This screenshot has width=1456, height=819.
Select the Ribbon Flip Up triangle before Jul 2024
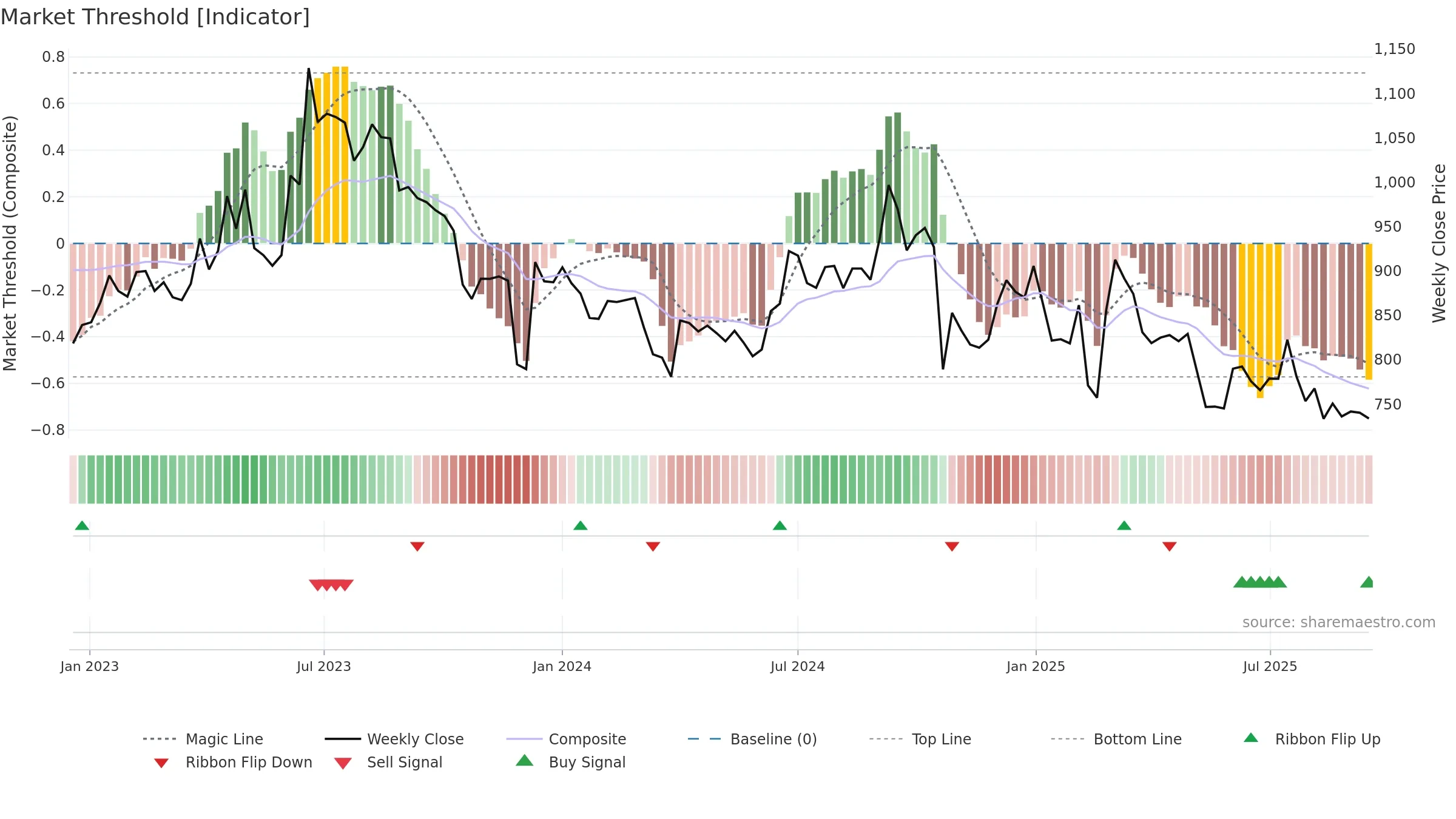point(780,525)
